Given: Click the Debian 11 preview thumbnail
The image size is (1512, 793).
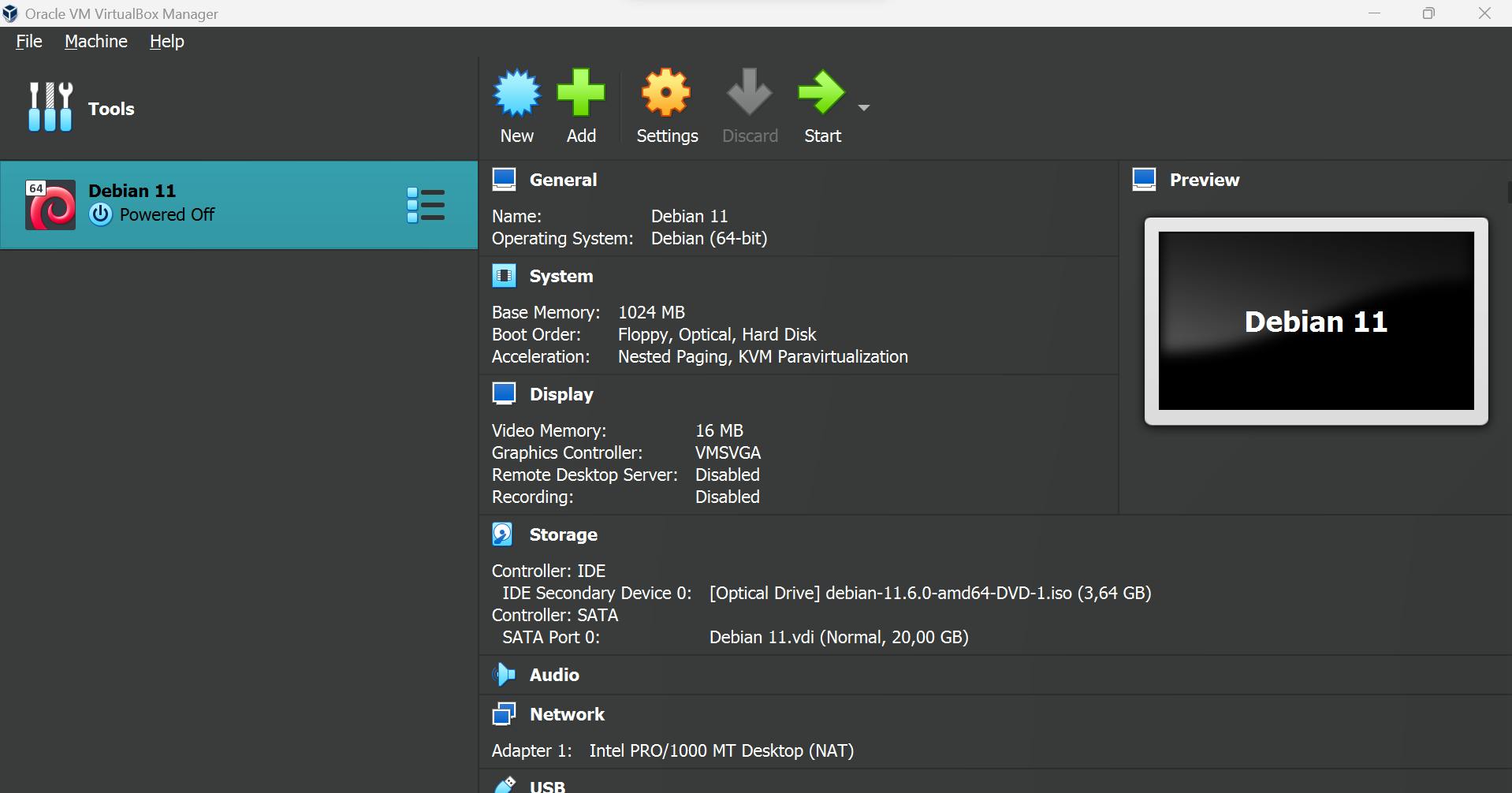Looking at the screenshot, I should 1316,321.
